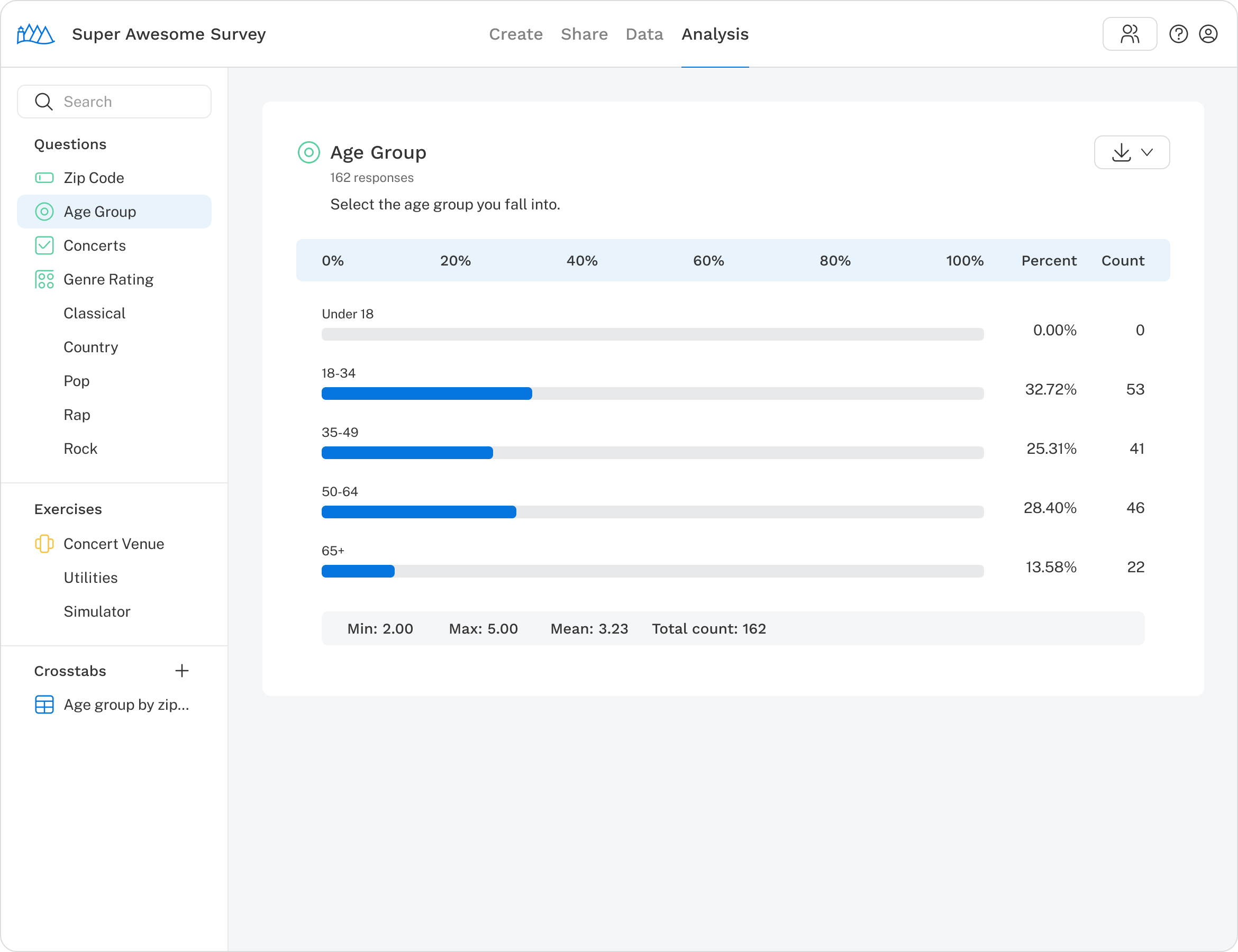1238x952 pixels.
Task: Click the Questions section heading
Action: (70, 144)
